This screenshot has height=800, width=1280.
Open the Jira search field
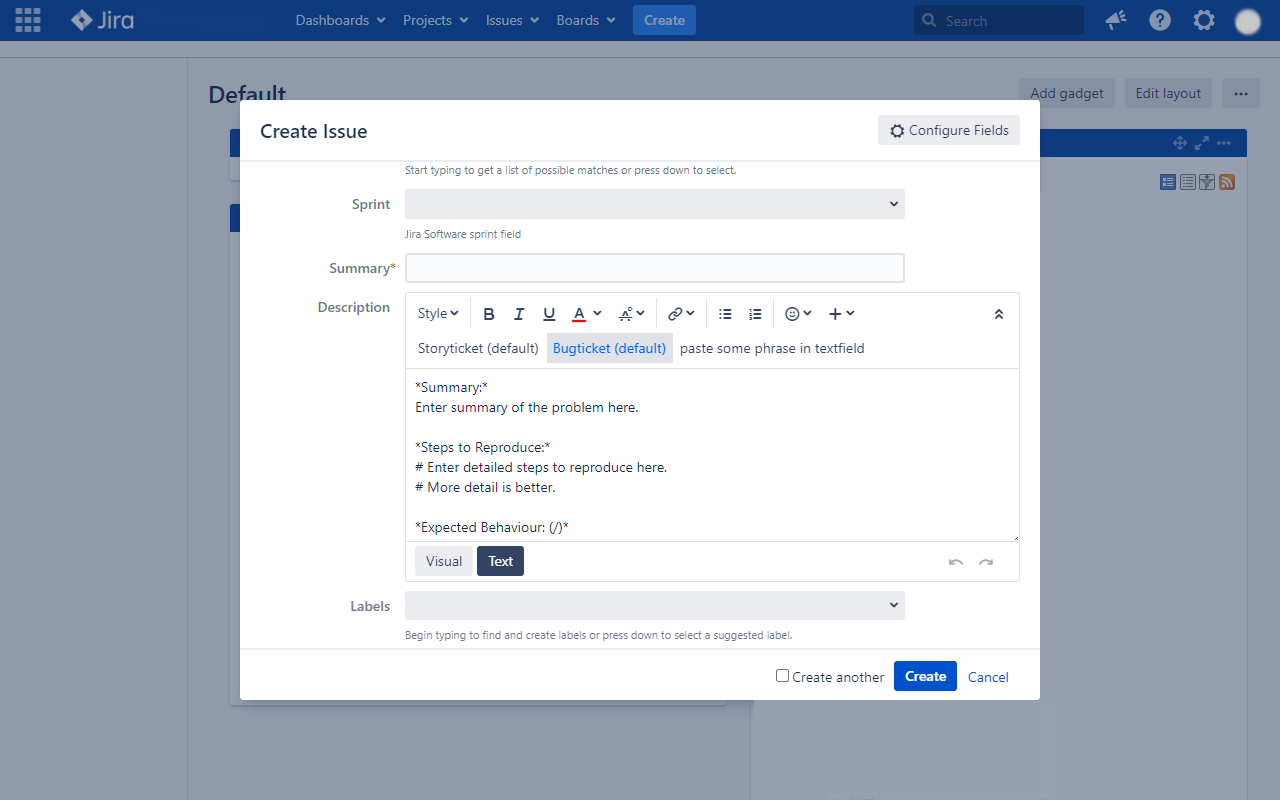click(x=998, y=20)
